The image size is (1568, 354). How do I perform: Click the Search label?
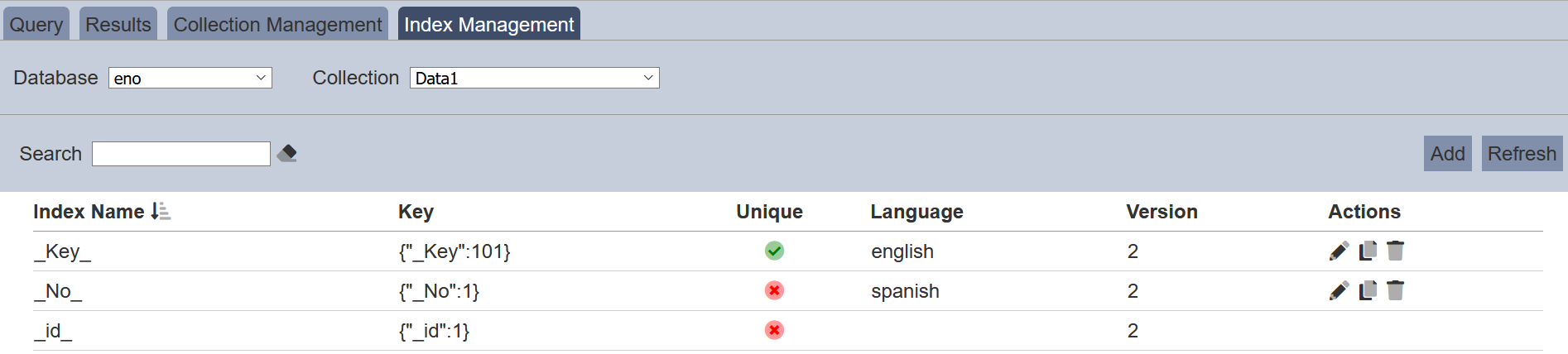51,154
